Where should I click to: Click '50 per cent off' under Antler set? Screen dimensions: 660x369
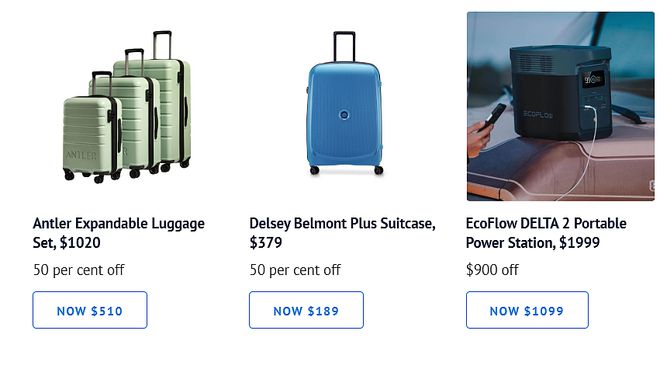79,270
